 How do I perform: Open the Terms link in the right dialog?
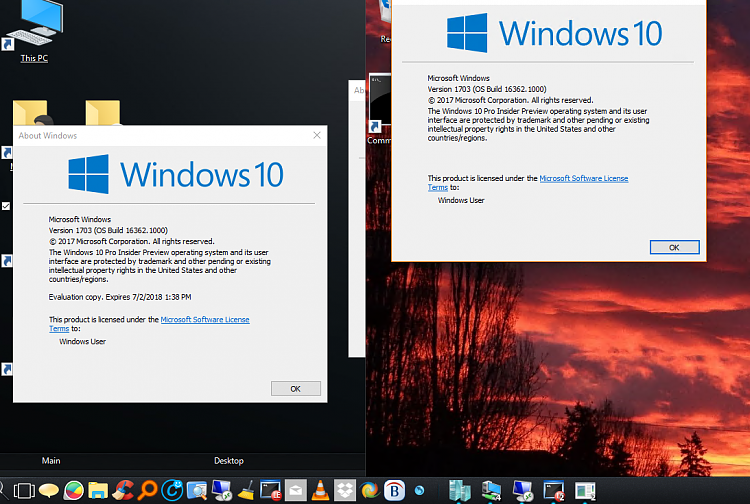point(438,187)
